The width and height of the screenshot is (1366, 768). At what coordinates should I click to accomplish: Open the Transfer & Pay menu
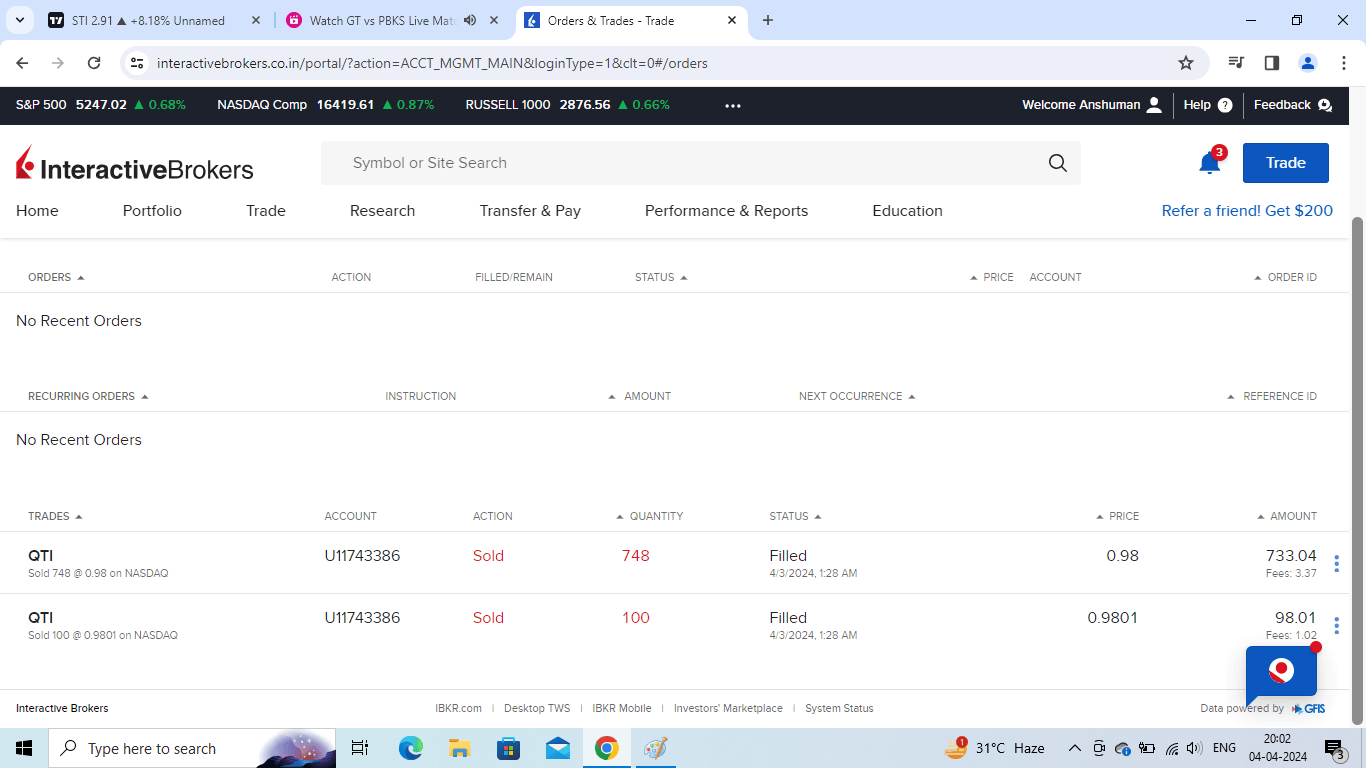tap(530, 211)
